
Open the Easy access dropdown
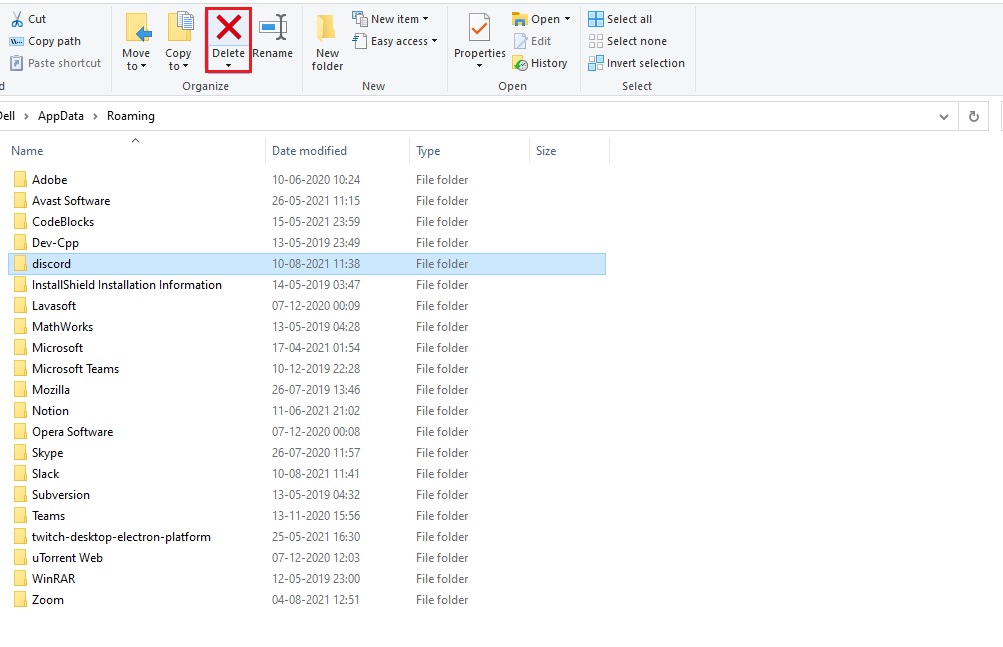click(395, 41)
